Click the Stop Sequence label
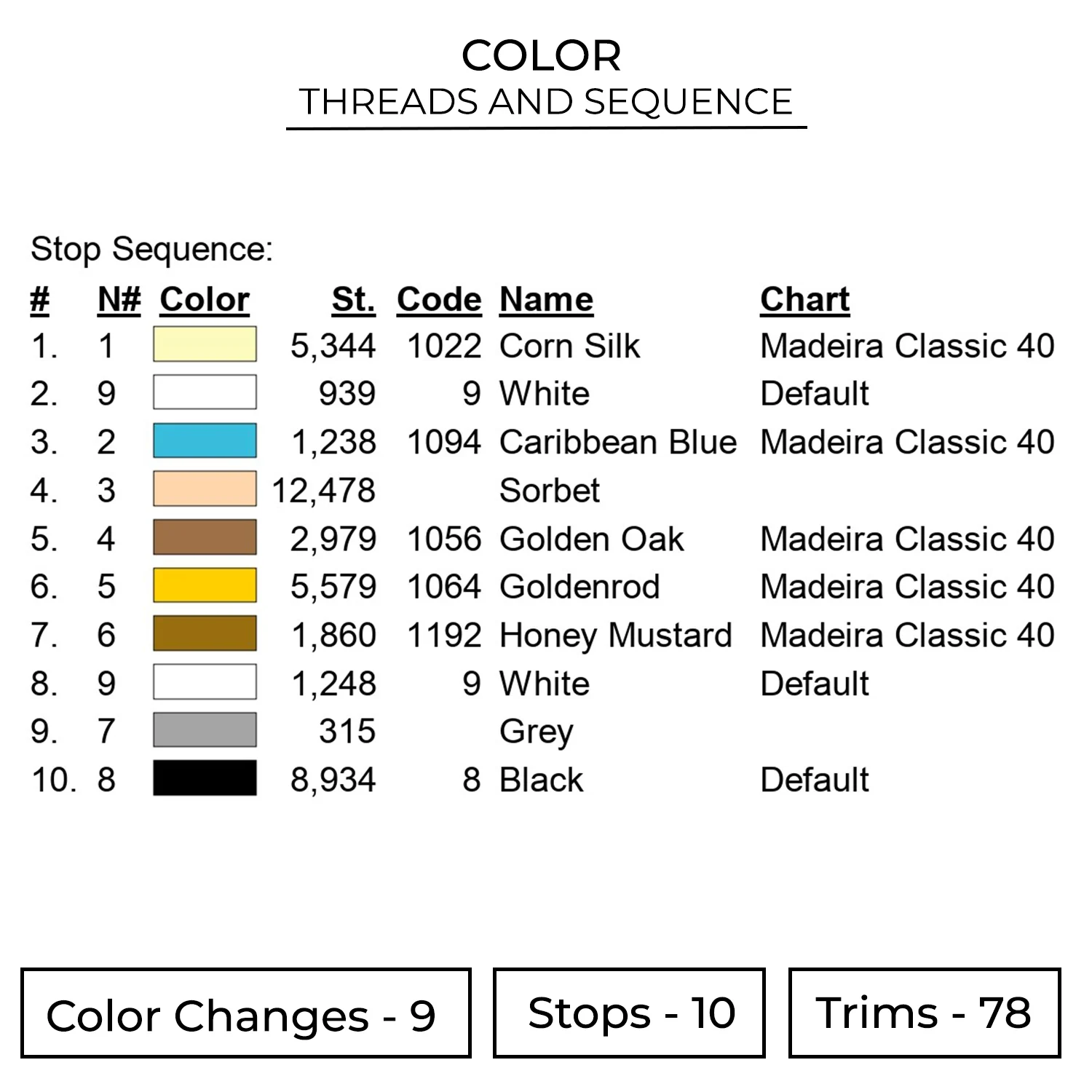 (151, 249)
